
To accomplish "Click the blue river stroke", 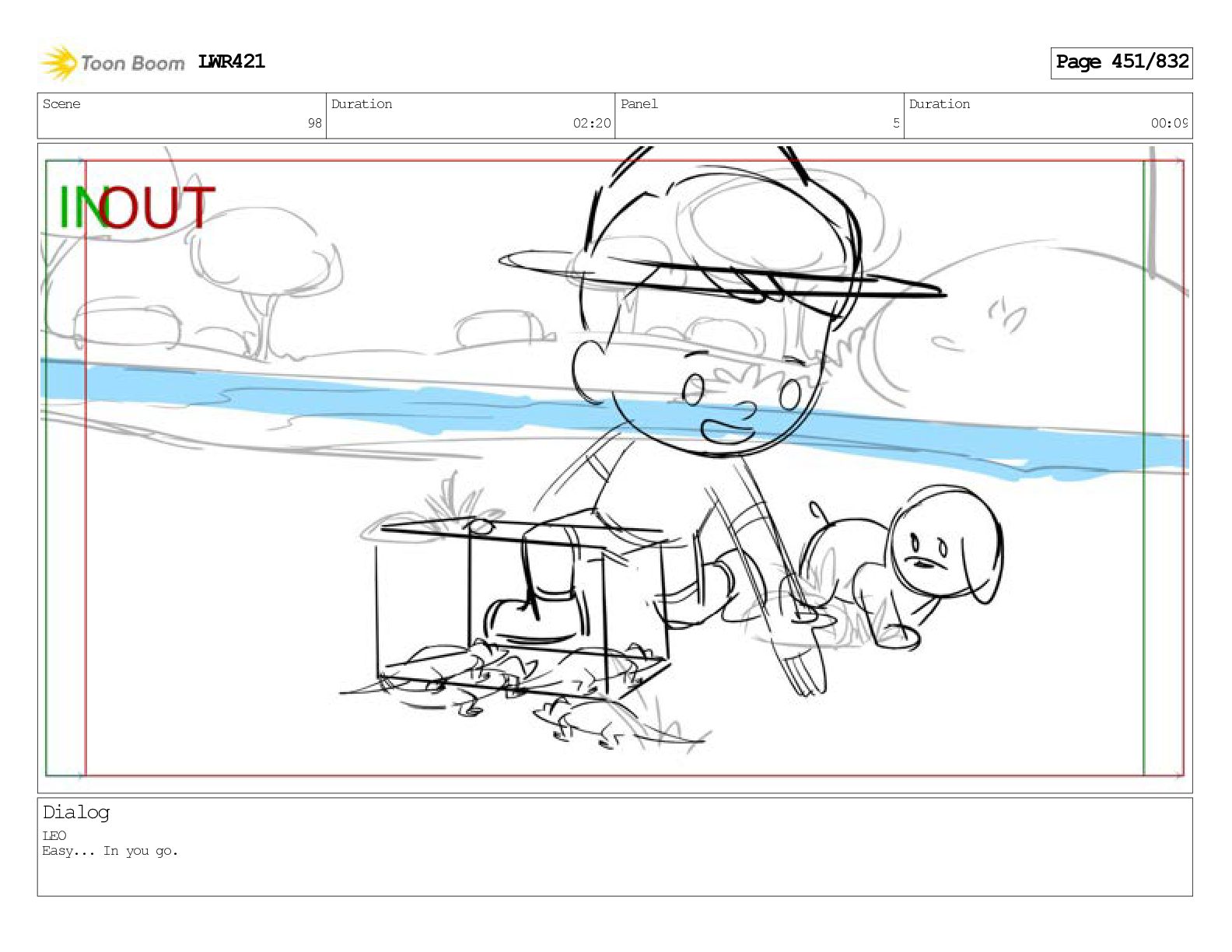I will pos(614,416).
